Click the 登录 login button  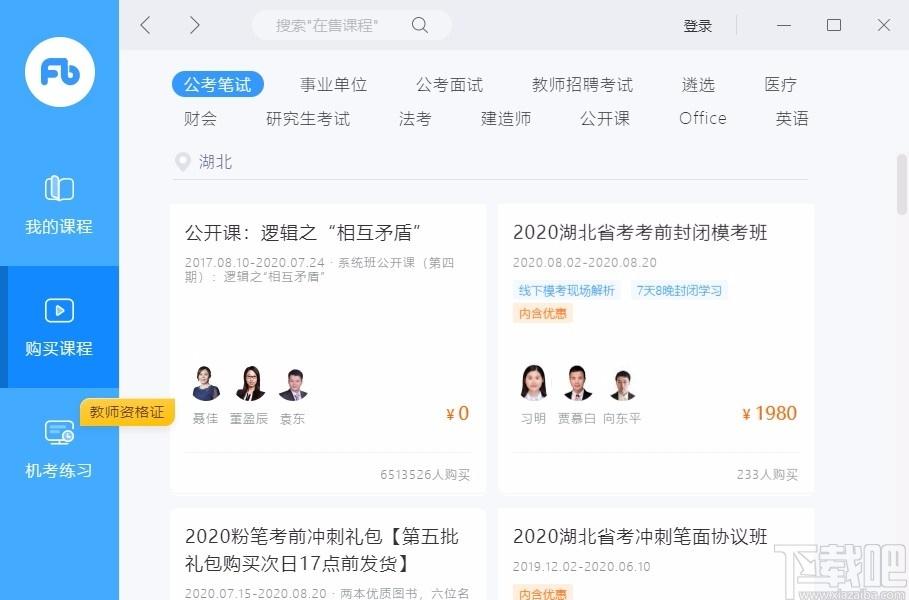(x=697, y=26)
